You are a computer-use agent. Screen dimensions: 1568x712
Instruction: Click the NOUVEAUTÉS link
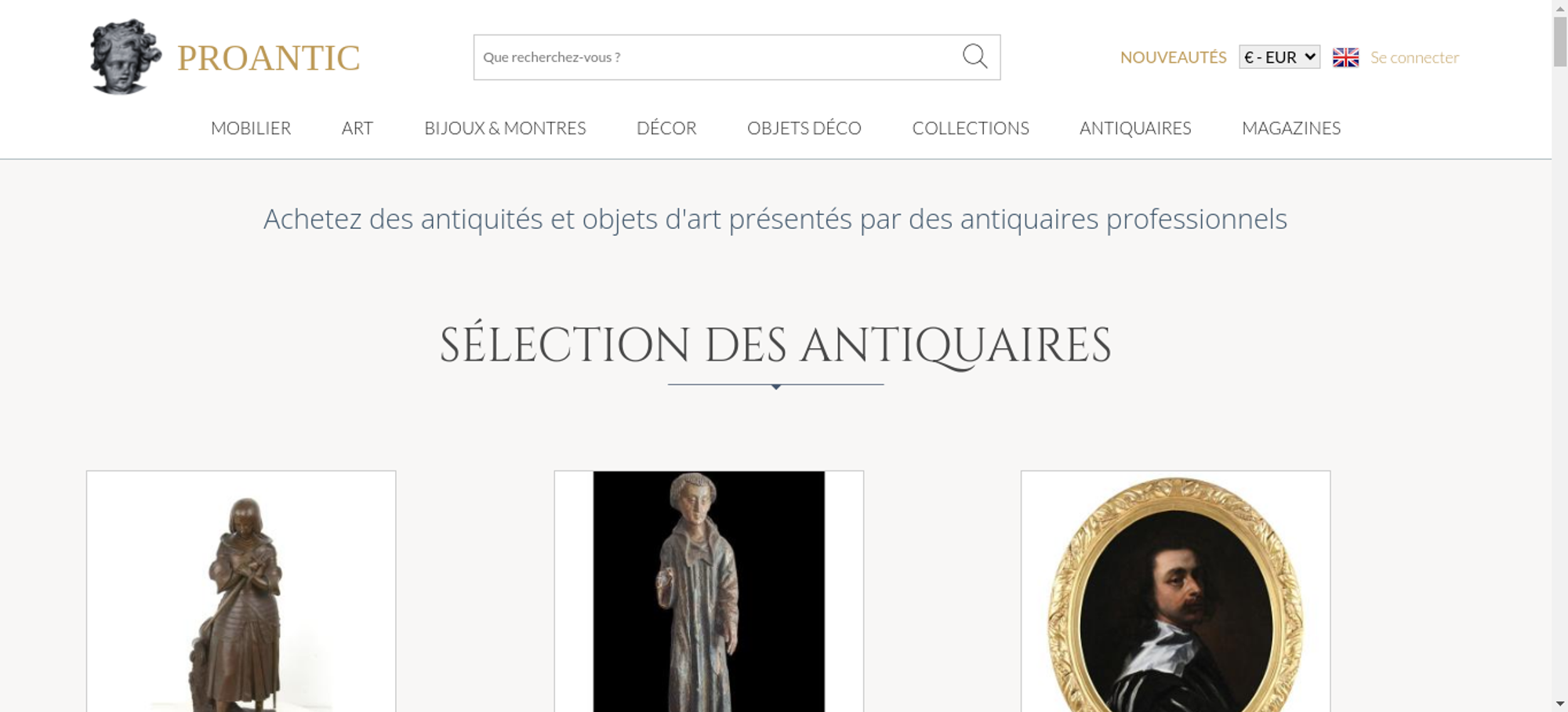pos(1173,57)
